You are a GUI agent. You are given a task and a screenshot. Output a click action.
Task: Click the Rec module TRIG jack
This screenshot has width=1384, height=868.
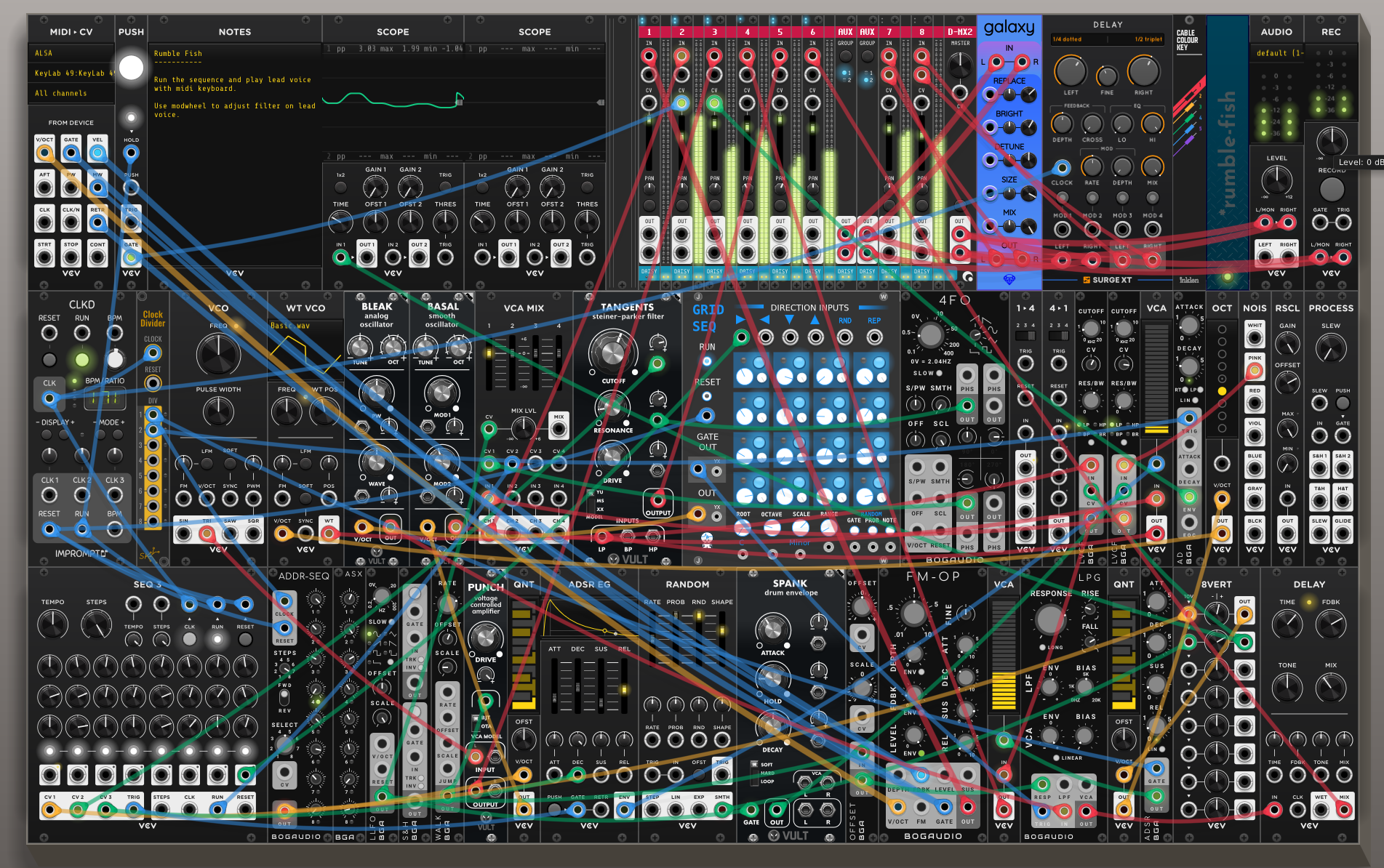(x=1343, y=222)
